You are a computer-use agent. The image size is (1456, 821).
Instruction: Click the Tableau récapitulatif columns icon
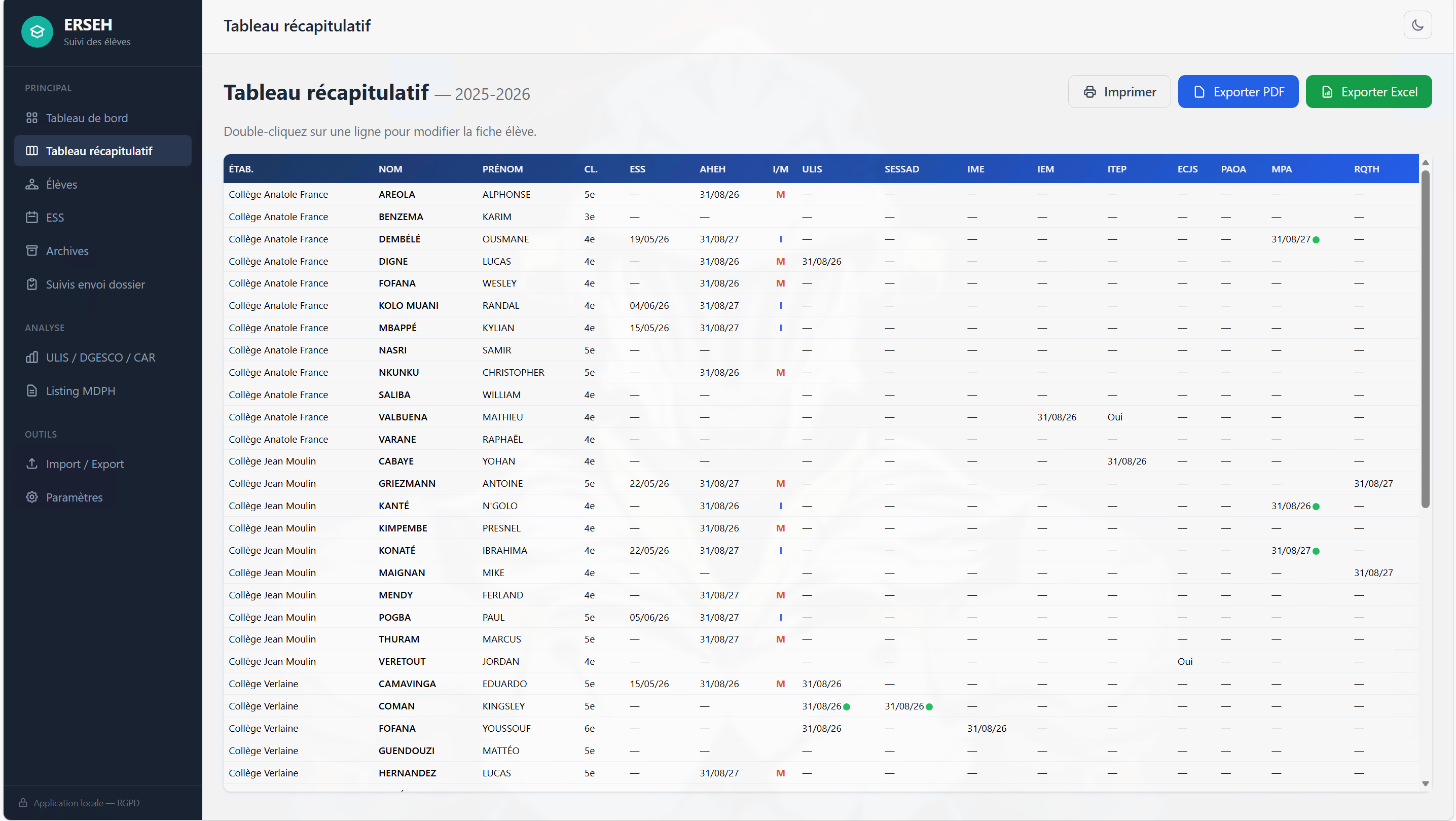(31, 151)
